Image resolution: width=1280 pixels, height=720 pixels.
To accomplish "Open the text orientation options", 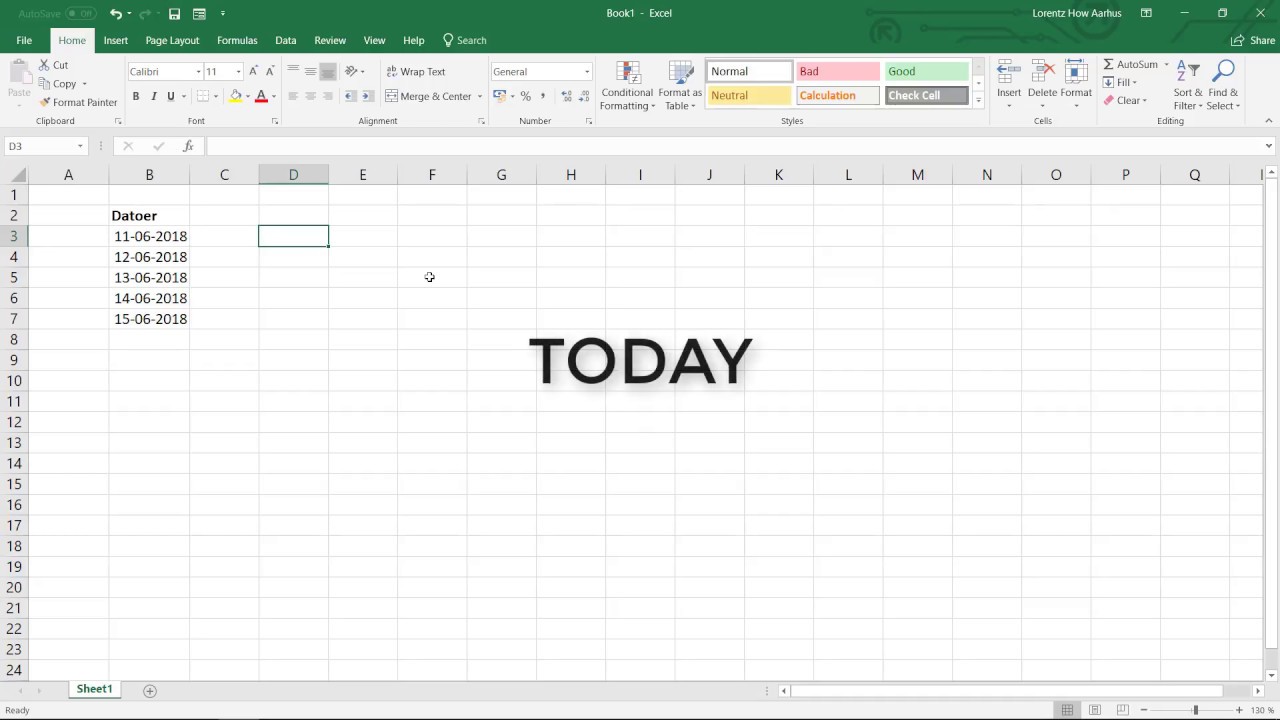I will [x=353, y=72].
